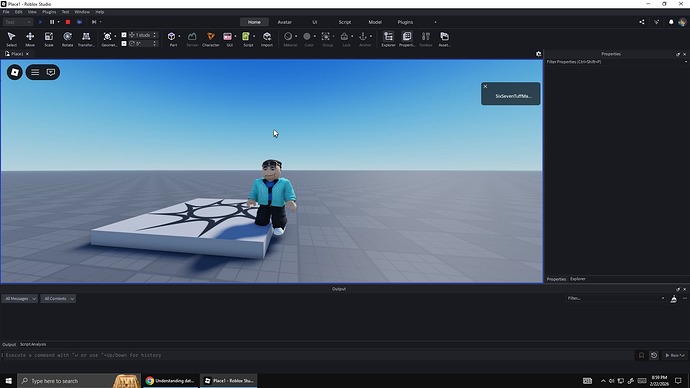This screenshot has width=690, height=388.
Task: Toggle the Explorer panel button
Action: (x=388, y=39)
